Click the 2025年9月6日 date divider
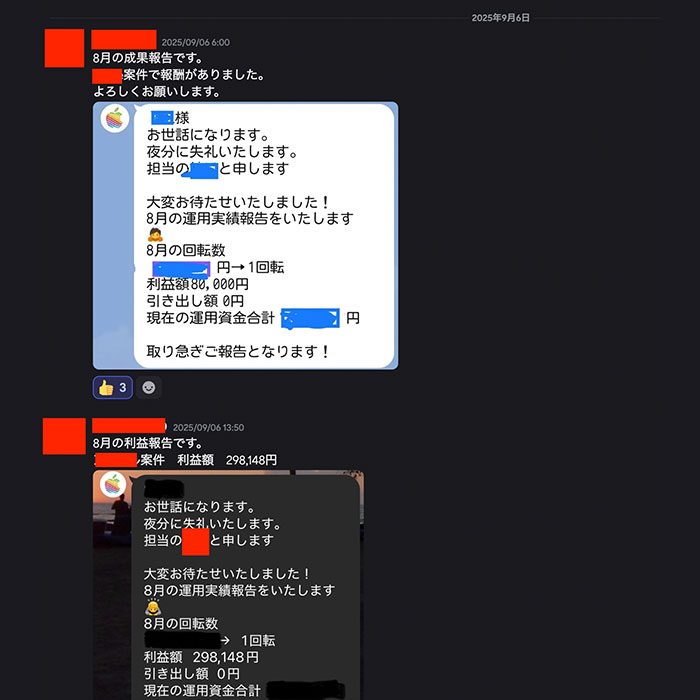The height and width of the screenshot is (700, 700). tap(500, 18)
